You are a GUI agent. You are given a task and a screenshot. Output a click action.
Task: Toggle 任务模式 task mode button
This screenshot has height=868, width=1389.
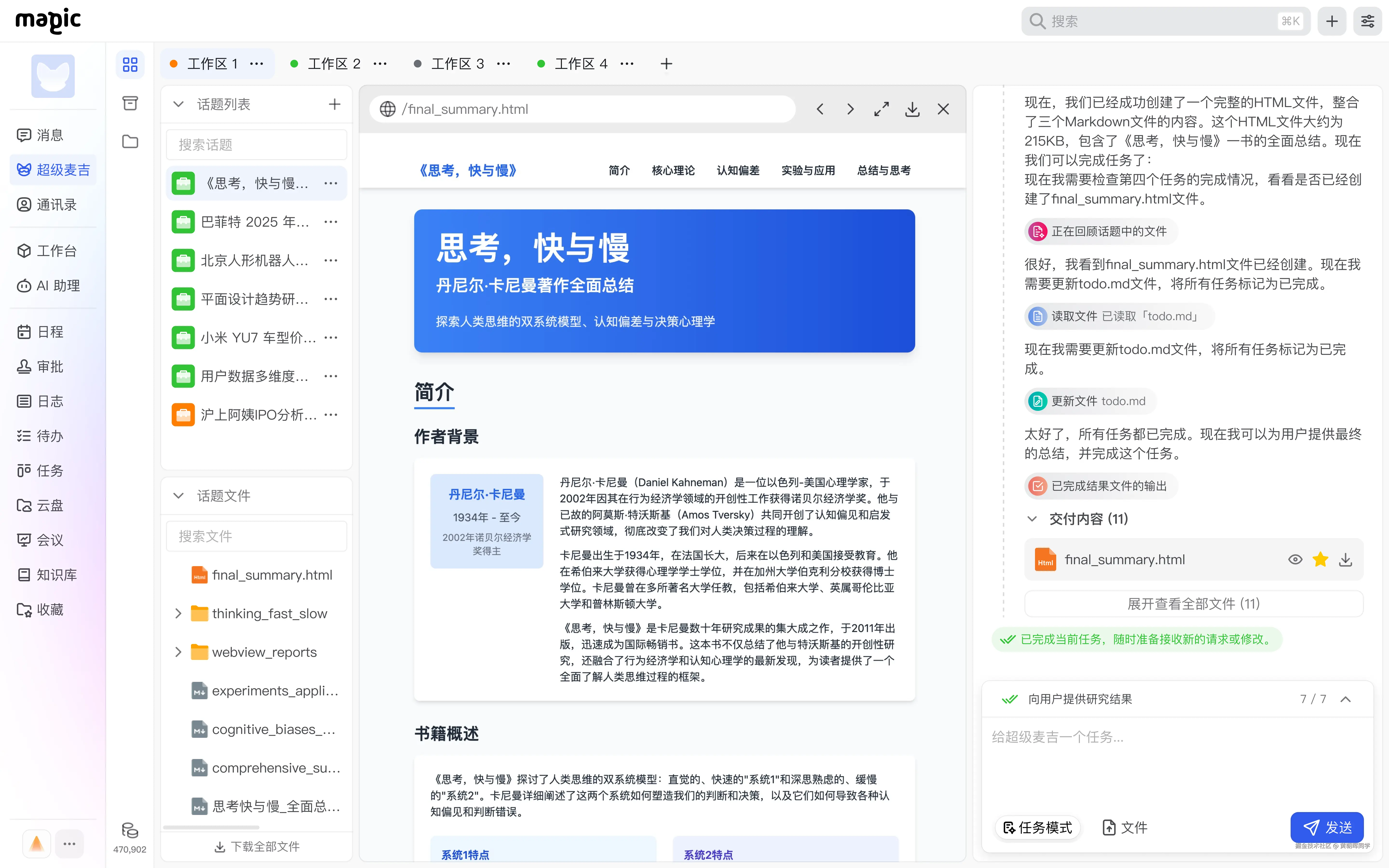tap(1038, 827)
